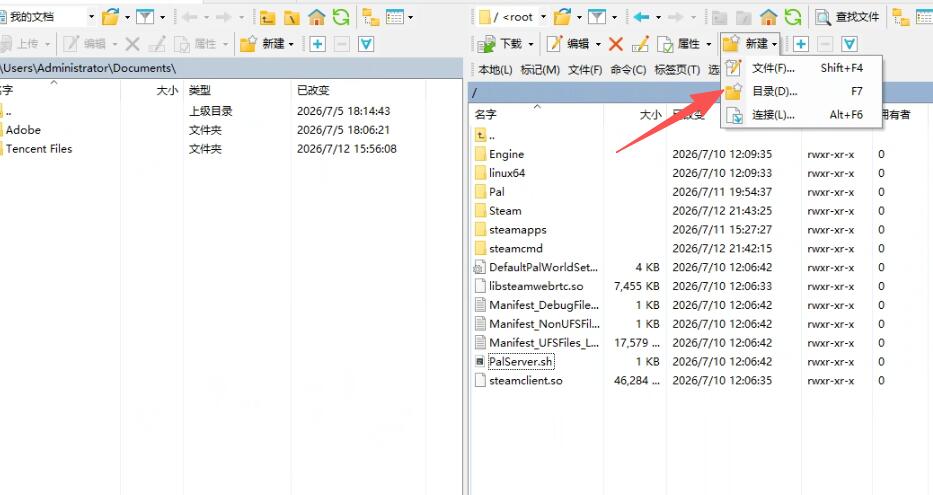Click the local panel refresh icon
This screenshot has height=495, width=933.
tap(341, 17)
